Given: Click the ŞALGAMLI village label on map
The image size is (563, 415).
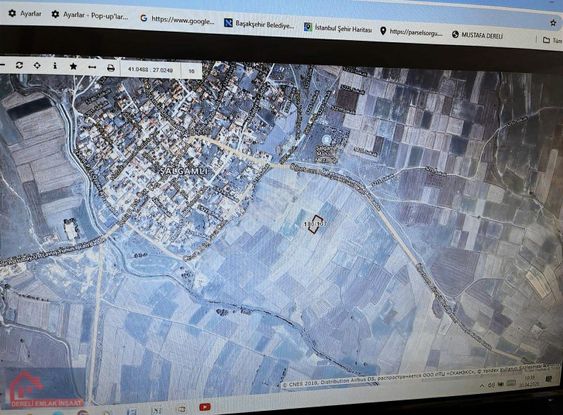Looking at the screenshot, I should click(183, 171).
